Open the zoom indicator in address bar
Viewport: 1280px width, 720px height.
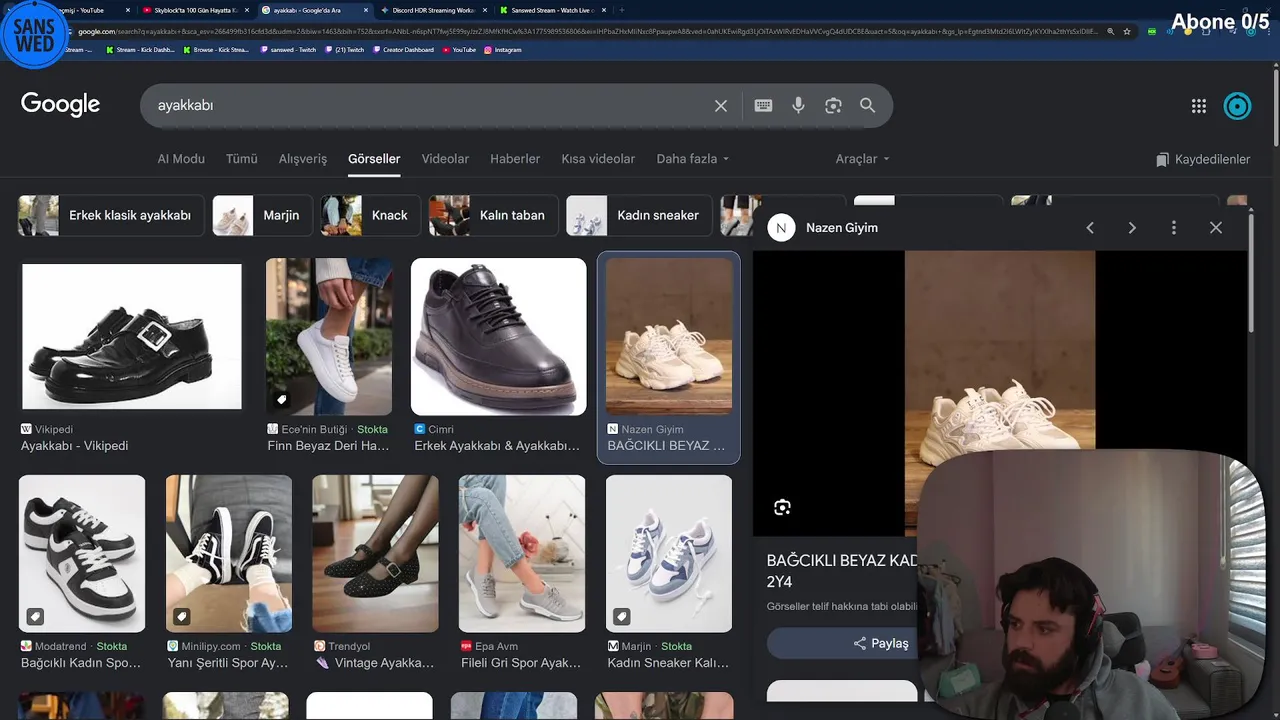[1110, 32]
